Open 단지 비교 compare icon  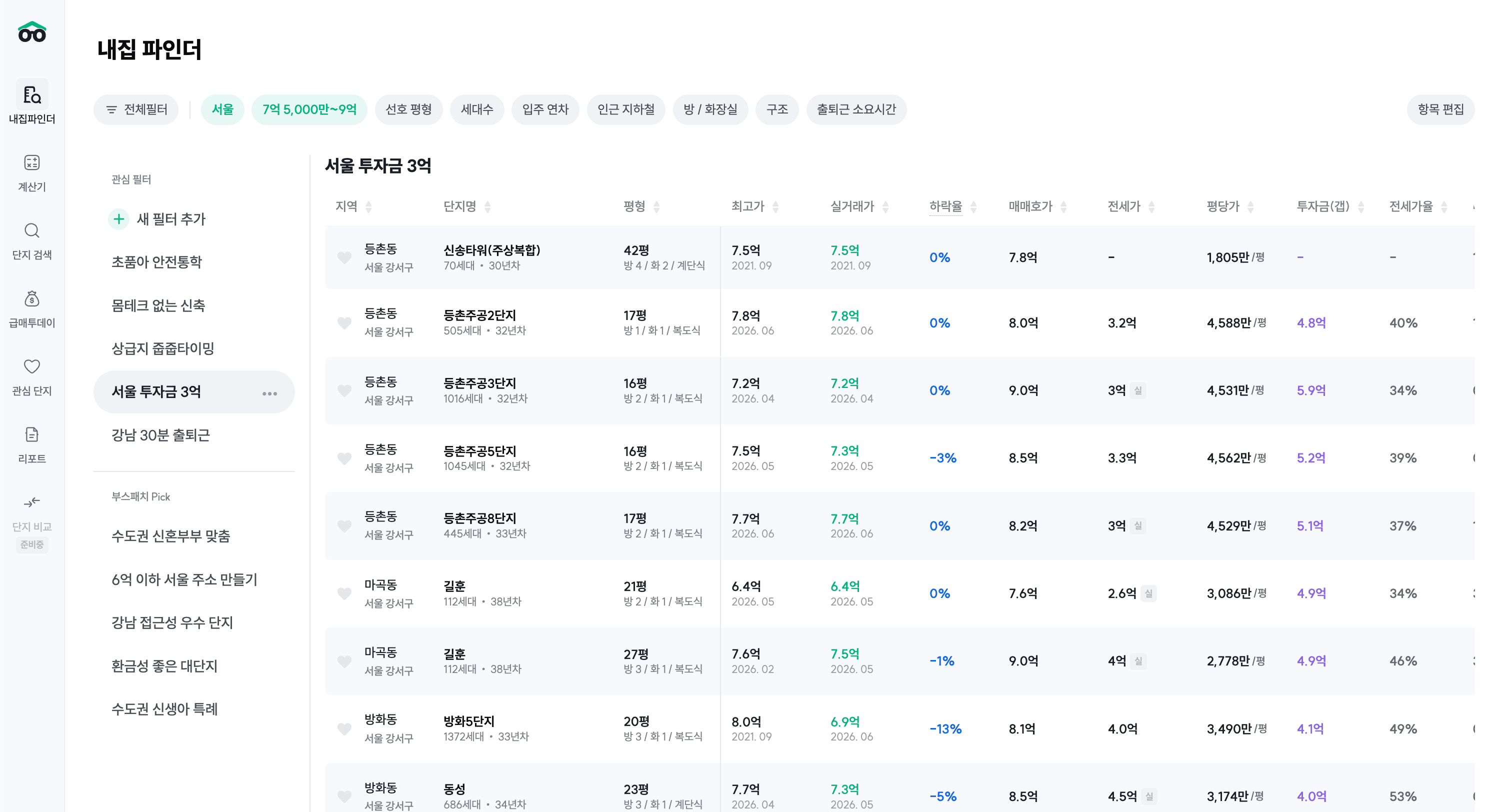(32, 502)
